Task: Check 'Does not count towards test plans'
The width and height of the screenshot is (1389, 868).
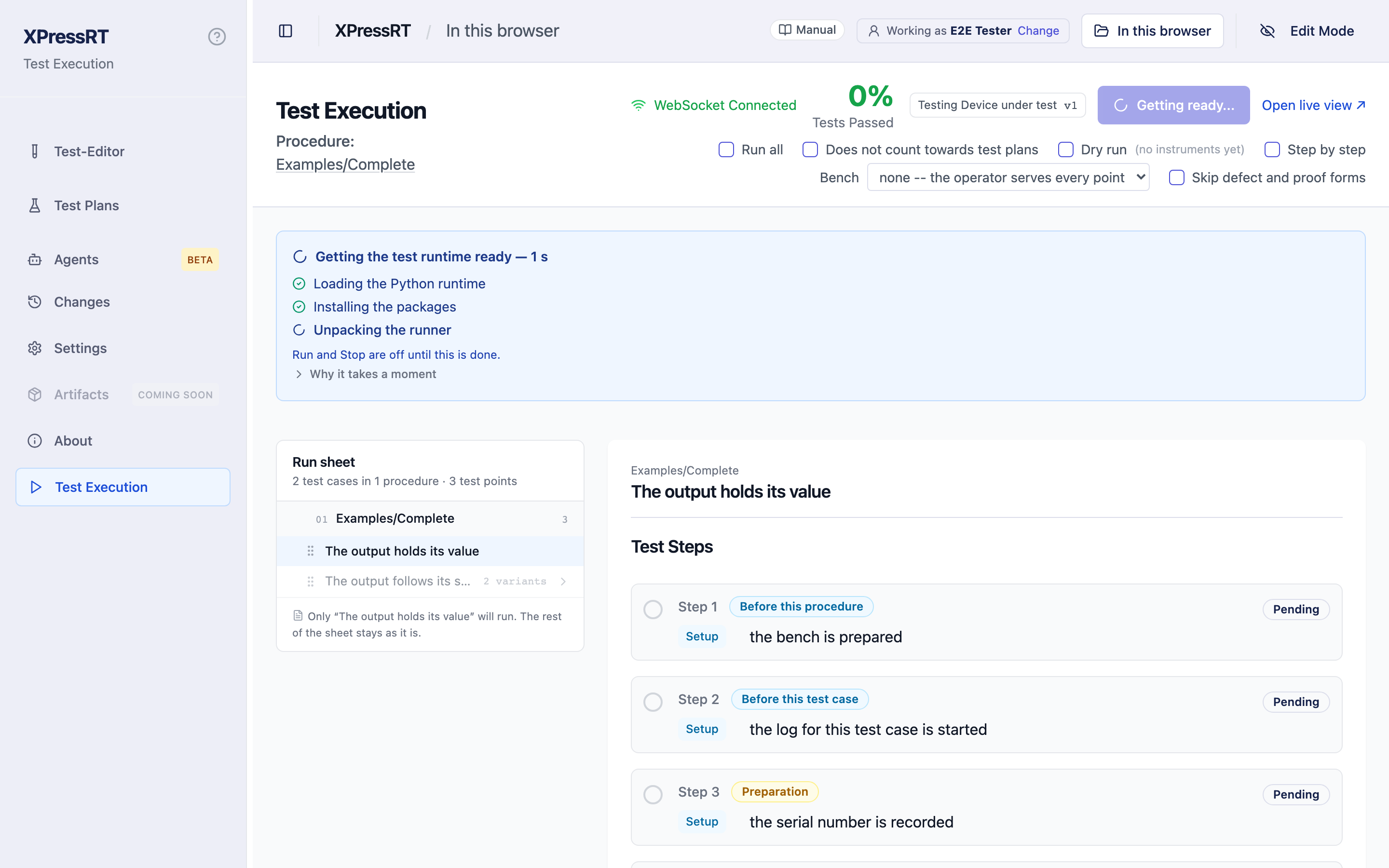Action: 810,150
